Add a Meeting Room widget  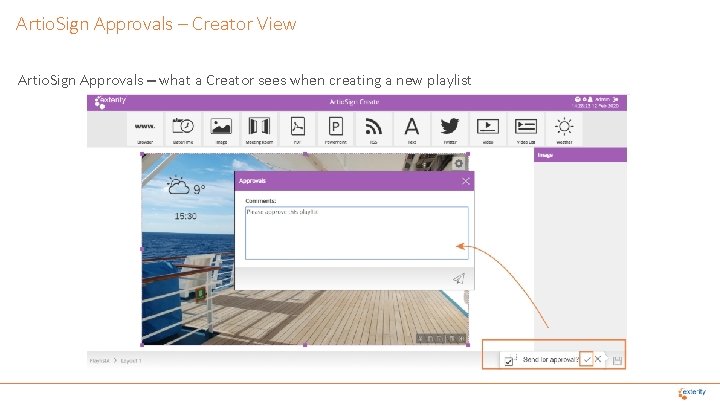(x=259, y=129)
